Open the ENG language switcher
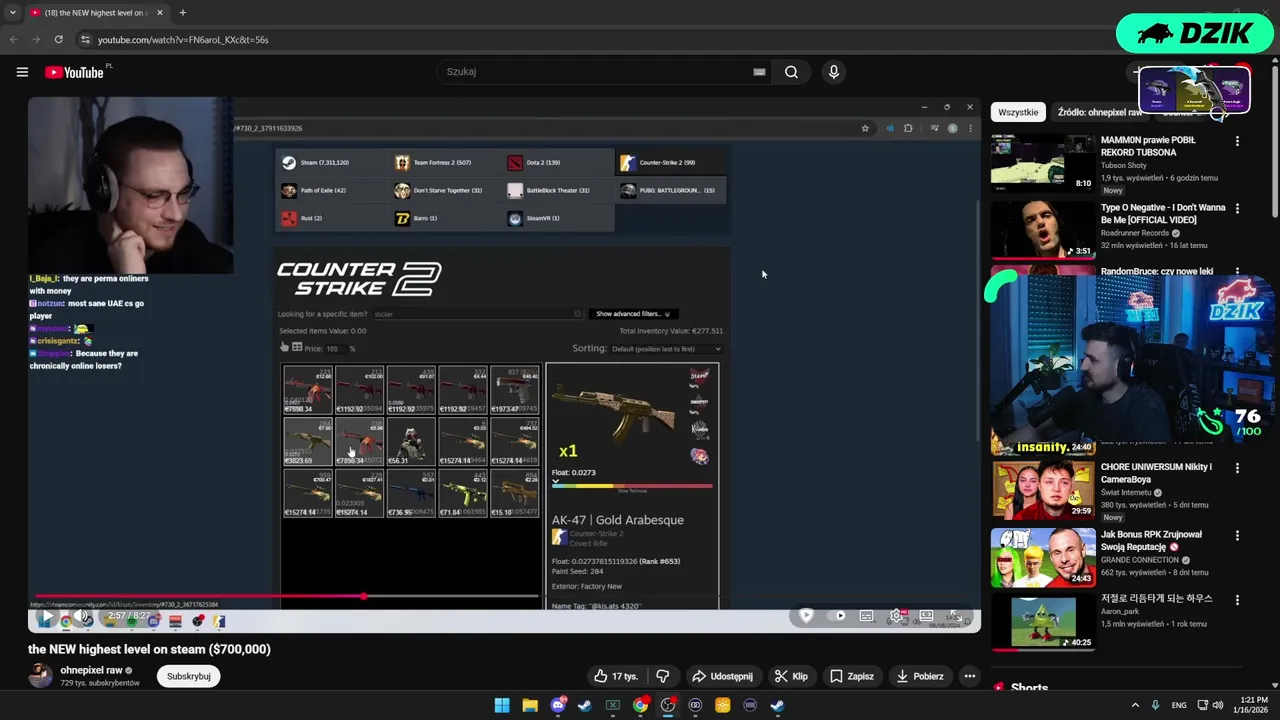 tap(1179, 705)
